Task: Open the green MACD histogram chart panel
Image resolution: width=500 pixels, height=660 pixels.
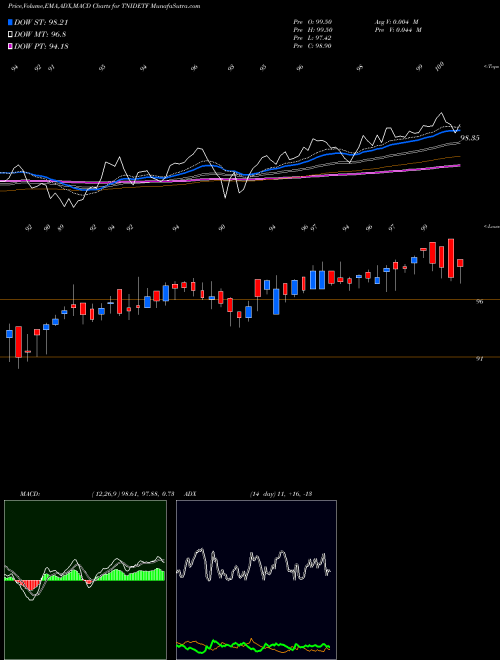Action: (85, 580)
